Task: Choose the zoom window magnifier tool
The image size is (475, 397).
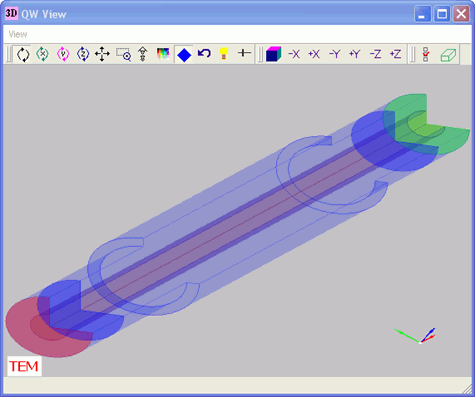Action: click(123, 54)
